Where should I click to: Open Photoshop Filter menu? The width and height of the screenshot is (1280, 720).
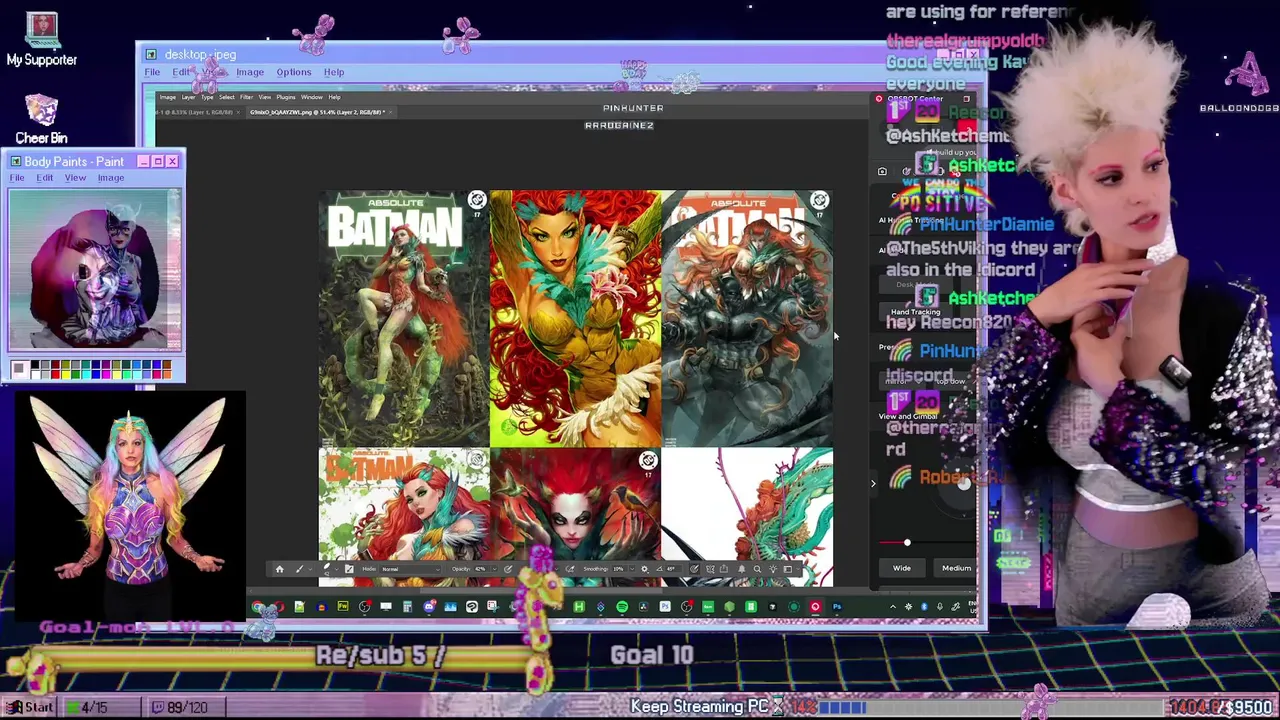pyautogui.click(x=246, y=97)
